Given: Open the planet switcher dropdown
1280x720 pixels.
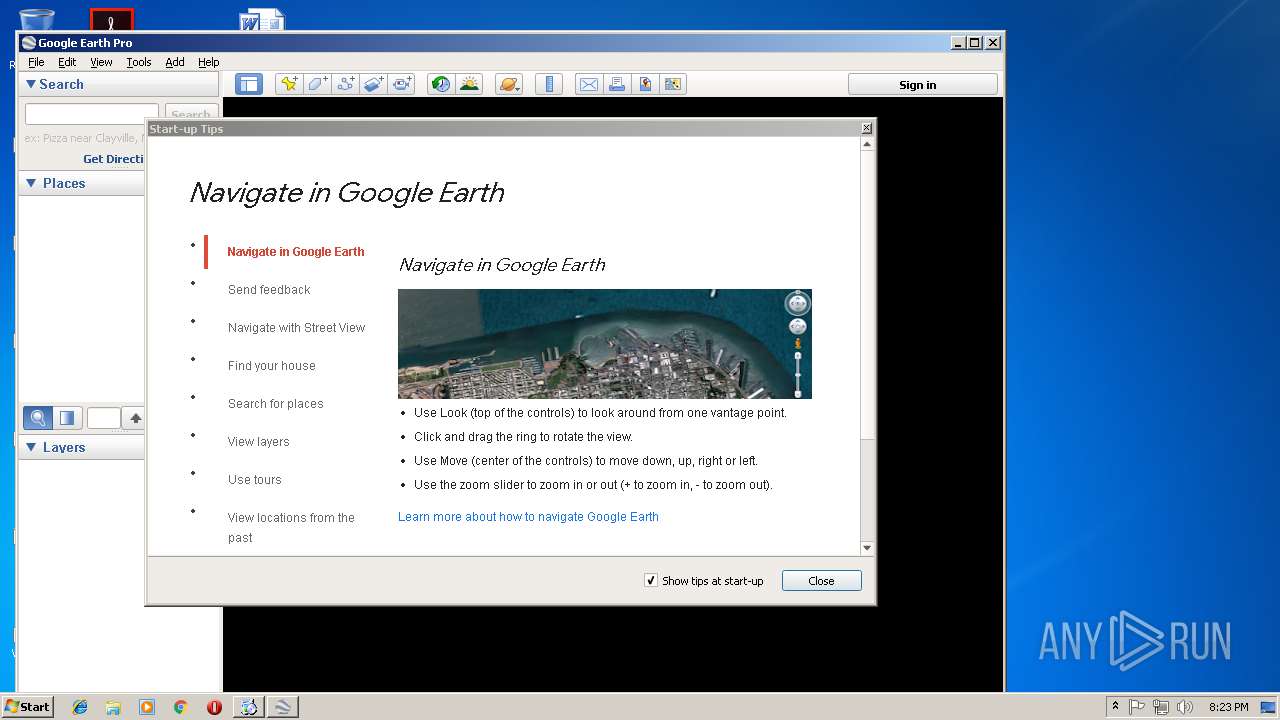Looking at the screenshot, I should [508, 85].
